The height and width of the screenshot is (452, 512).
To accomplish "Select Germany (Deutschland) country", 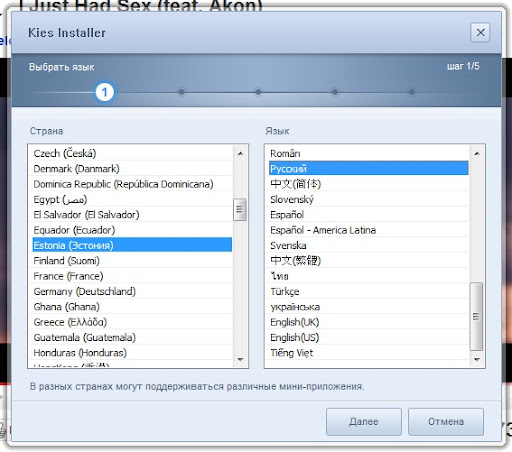I will [x=132, y=291].
